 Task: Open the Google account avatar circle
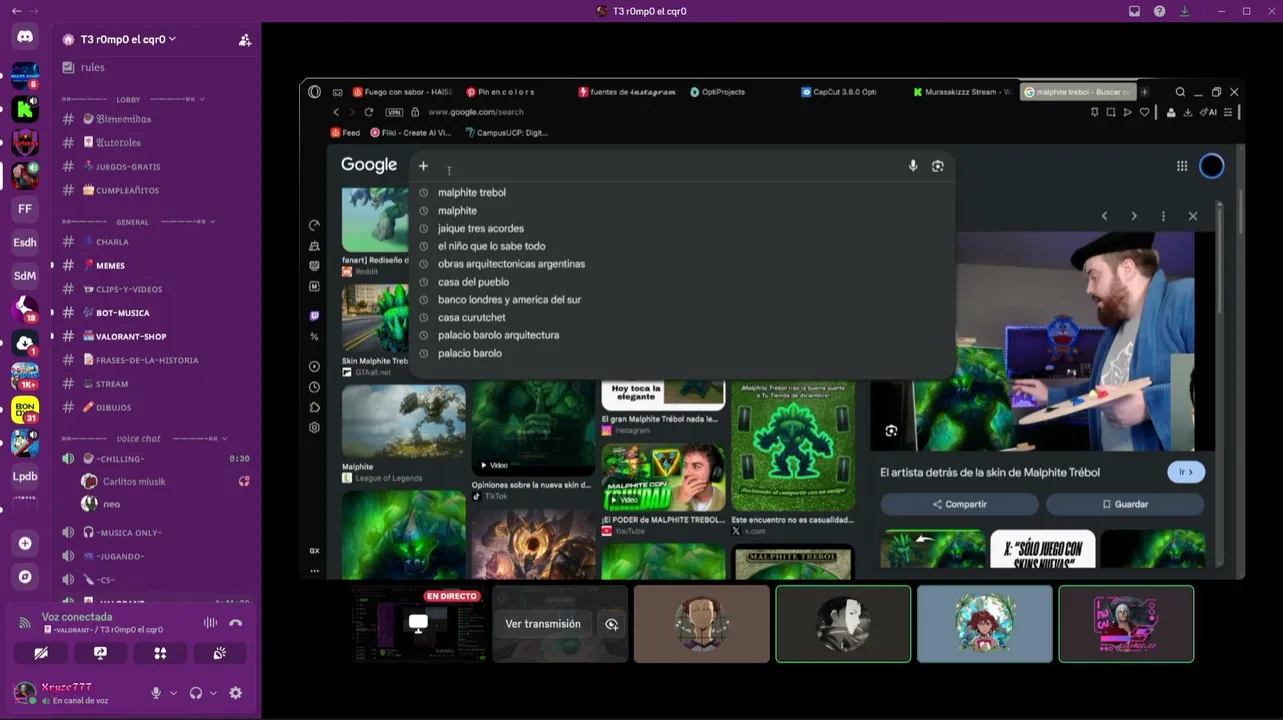[x=1212, y=166]
